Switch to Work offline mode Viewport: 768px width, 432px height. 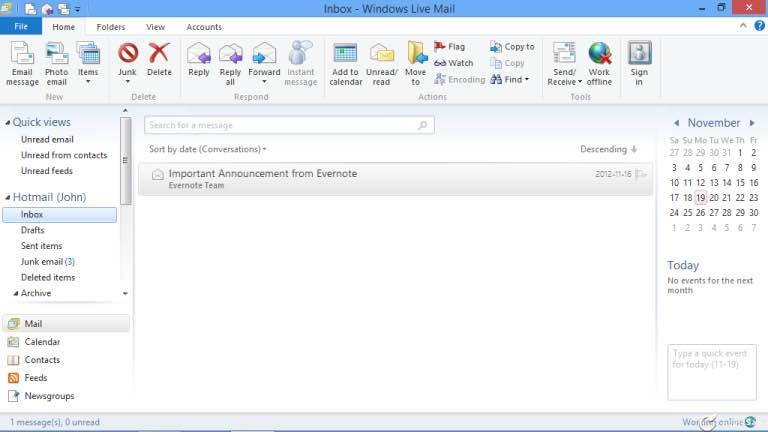click(600, 64)
